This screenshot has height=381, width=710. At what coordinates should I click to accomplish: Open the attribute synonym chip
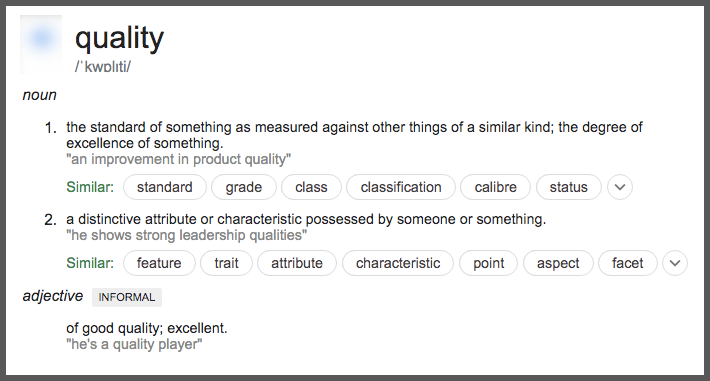point(297,263)
